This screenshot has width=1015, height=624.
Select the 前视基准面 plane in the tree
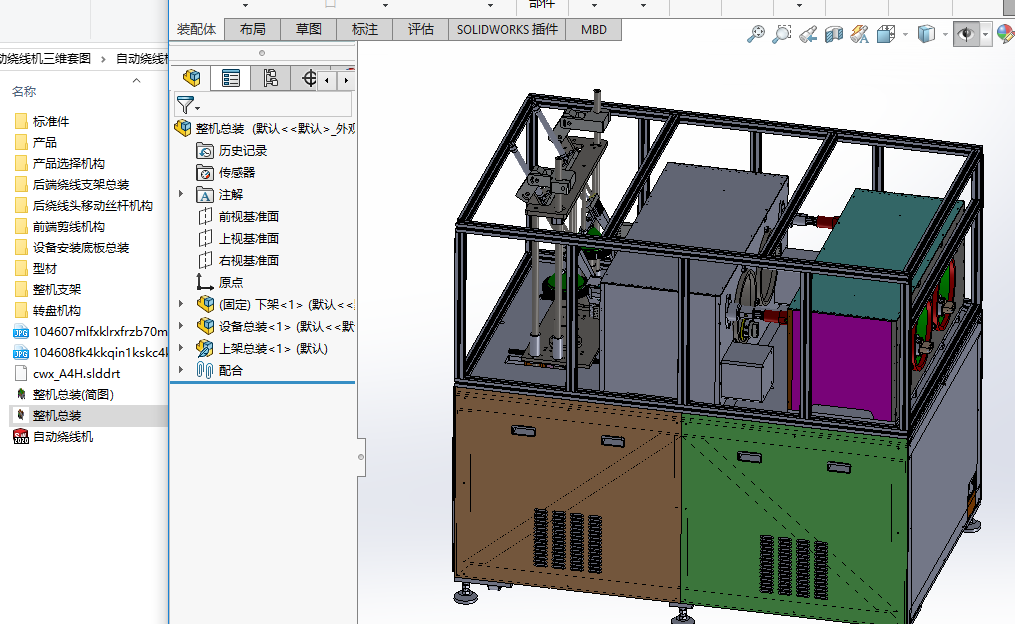click(248, 216)
